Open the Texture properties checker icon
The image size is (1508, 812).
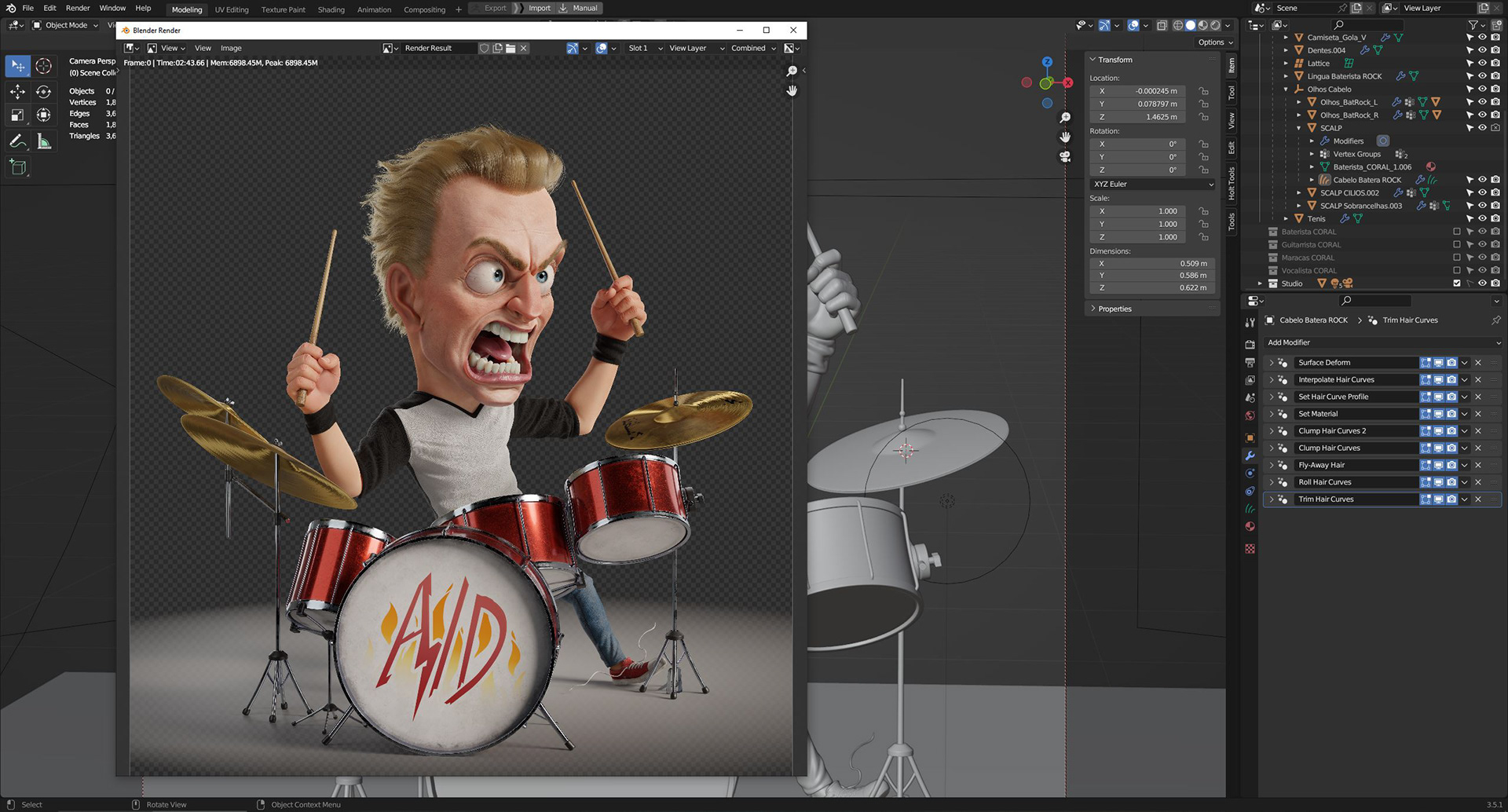click(1250, 549)
